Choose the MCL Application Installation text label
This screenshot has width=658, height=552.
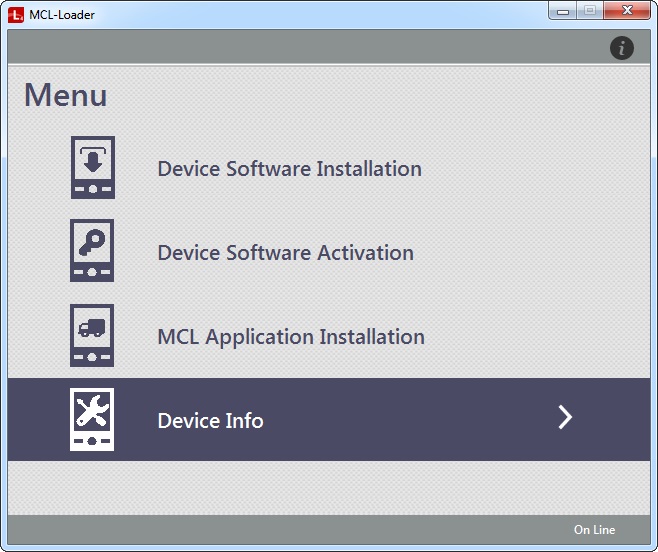(291, 337)
